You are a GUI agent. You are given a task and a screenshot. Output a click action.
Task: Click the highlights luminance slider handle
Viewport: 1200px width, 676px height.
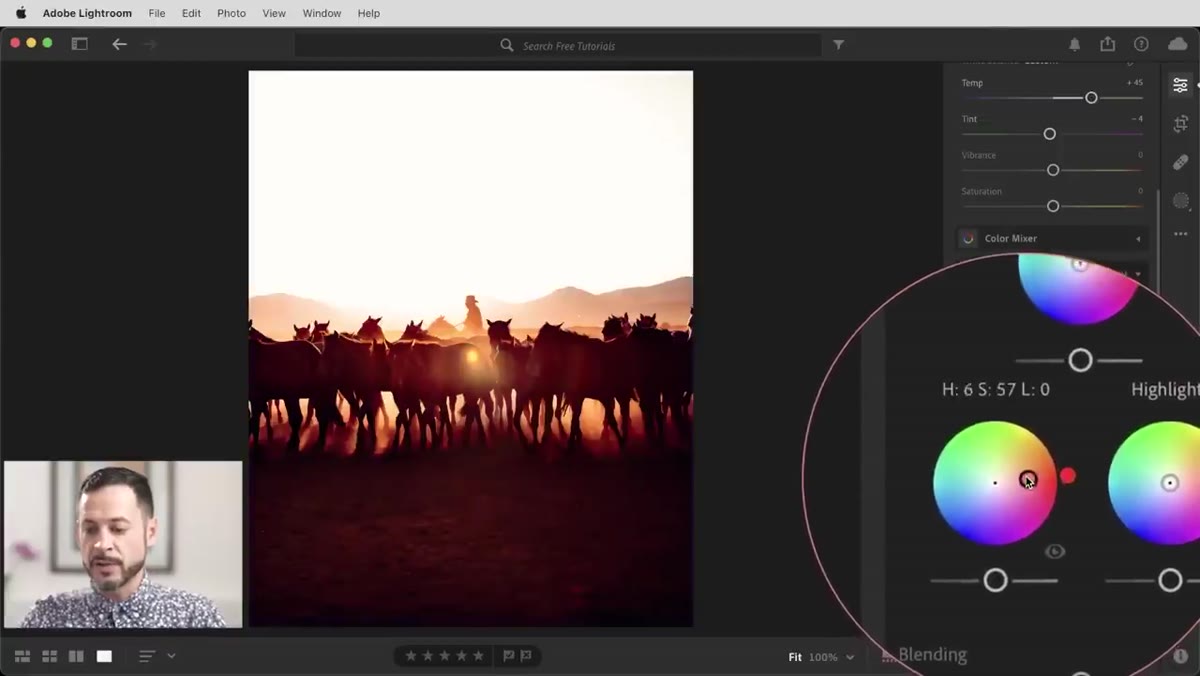[1170, 580]
